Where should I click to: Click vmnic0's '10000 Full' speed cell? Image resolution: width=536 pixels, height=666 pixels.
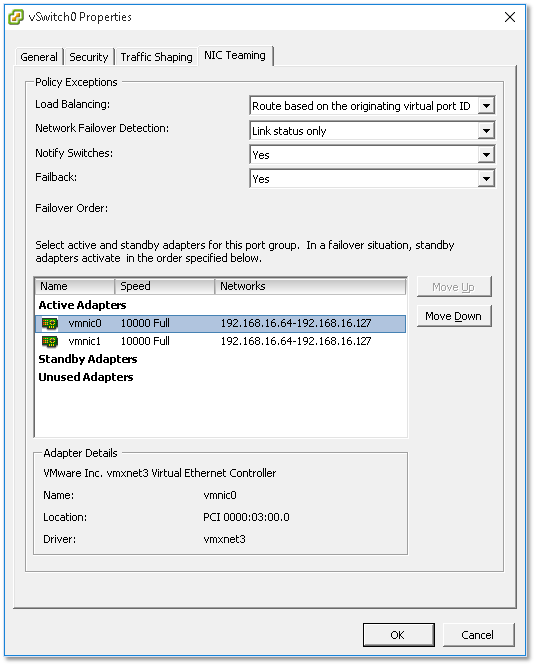(145, 324)
